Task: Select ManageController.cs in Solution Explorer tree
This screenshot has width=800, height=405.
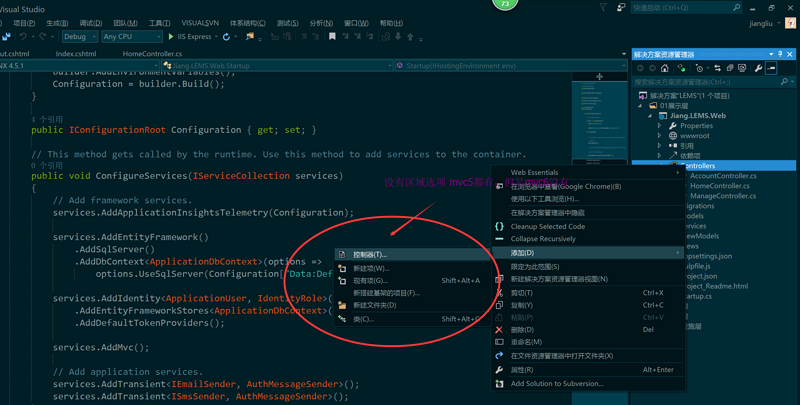Action: [723, 196]
